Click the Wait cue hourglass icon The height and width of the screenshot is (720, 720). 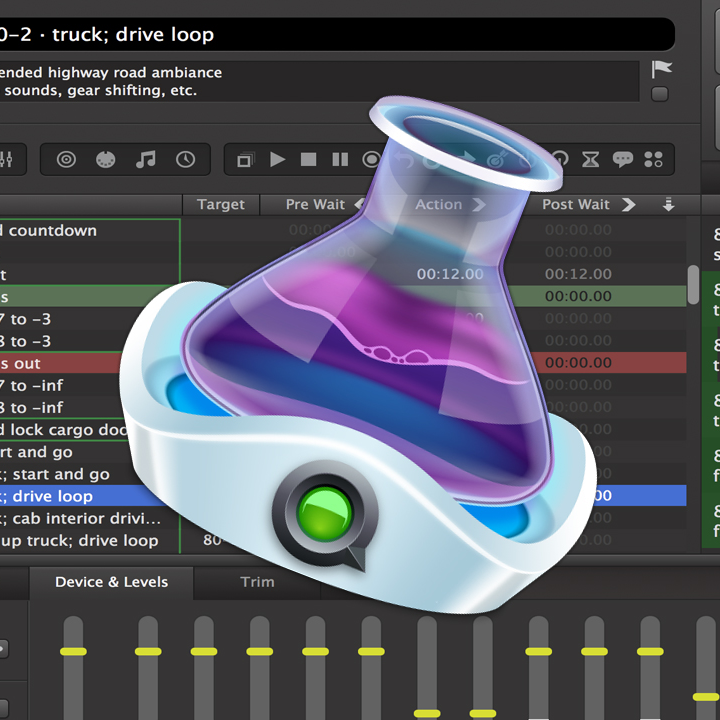coord(591,159)
